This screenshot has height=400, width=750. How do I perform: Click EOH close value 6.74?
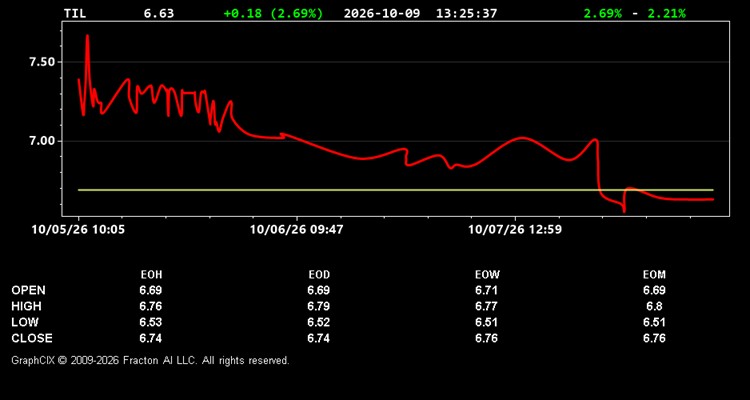[151, 338]
